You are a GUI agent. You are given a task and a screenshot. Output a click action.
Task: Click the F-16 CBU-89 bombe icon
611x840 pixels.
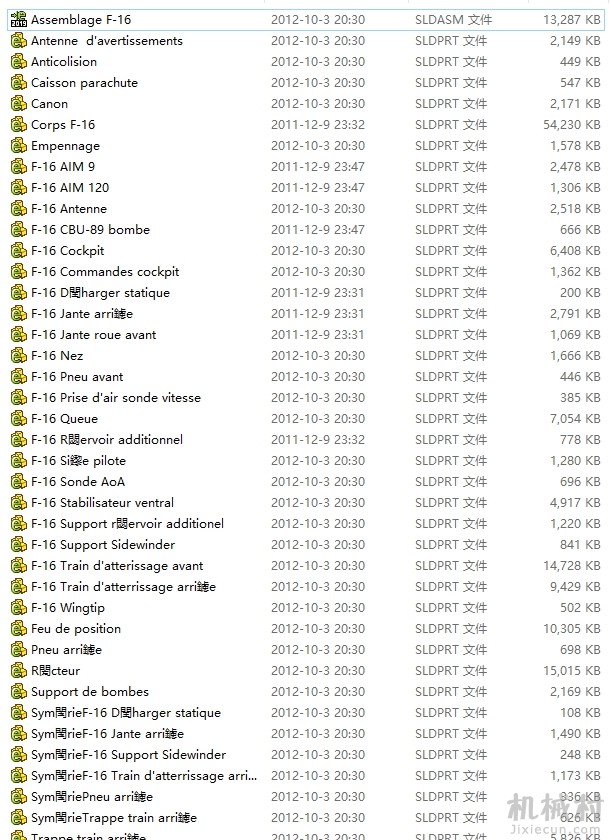(19, 230)
